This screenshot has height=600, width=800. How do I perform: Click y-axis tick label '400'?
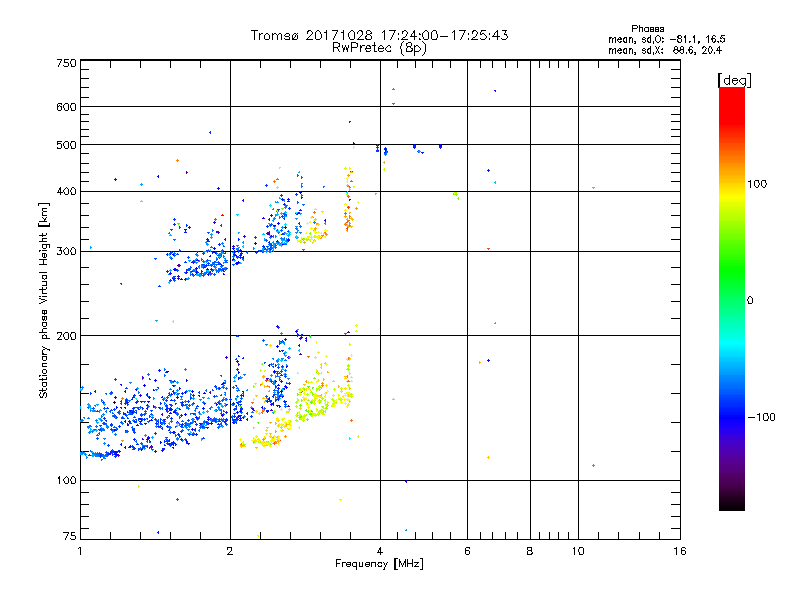pyautogui.click(x=67, y=192)
